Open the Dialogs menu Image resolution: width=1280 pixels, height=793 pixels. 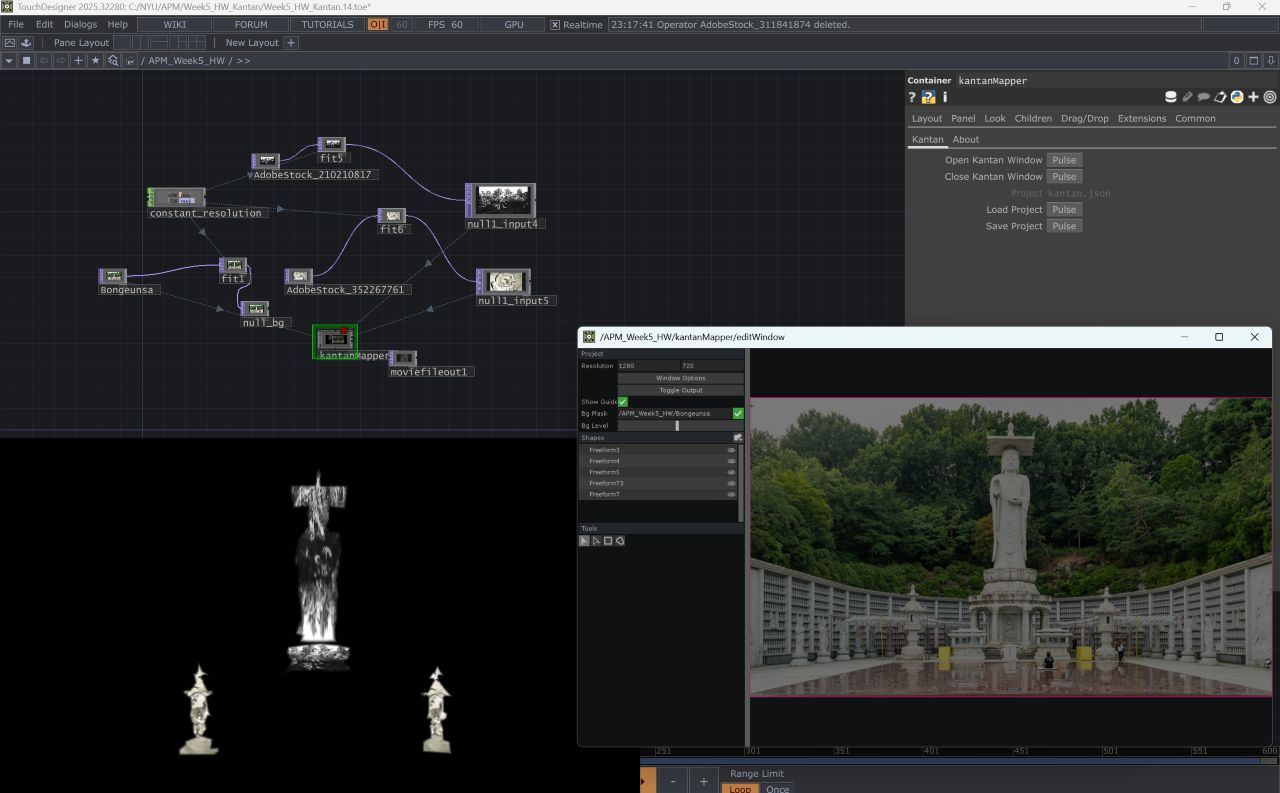click(79, 24)
